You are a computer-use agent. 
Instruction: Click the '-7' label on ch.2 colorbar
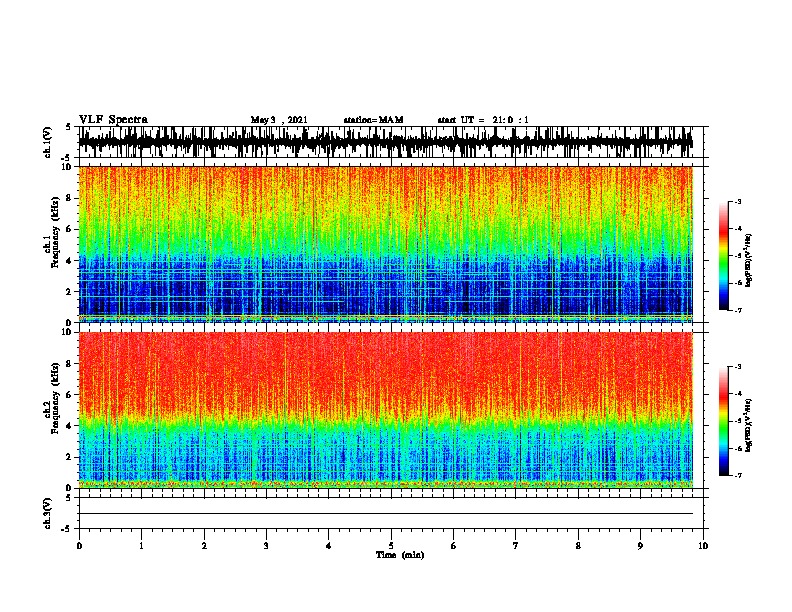pyautogui.click(x=738, y=476)
